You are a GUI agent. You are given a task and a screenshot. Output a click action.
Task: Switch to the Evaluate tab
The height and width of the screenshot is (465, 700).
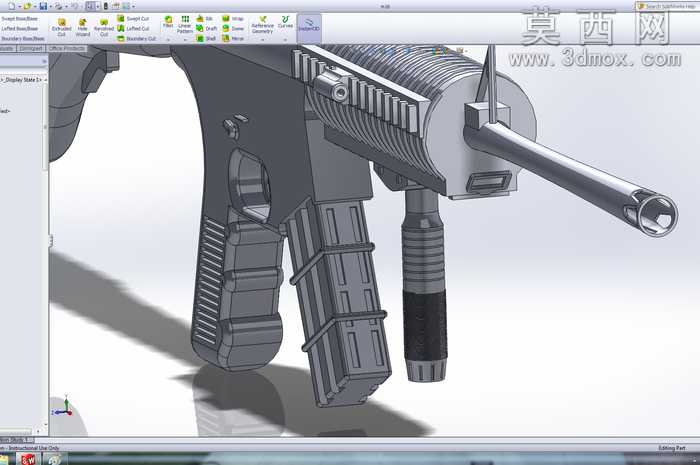point(8,48)
